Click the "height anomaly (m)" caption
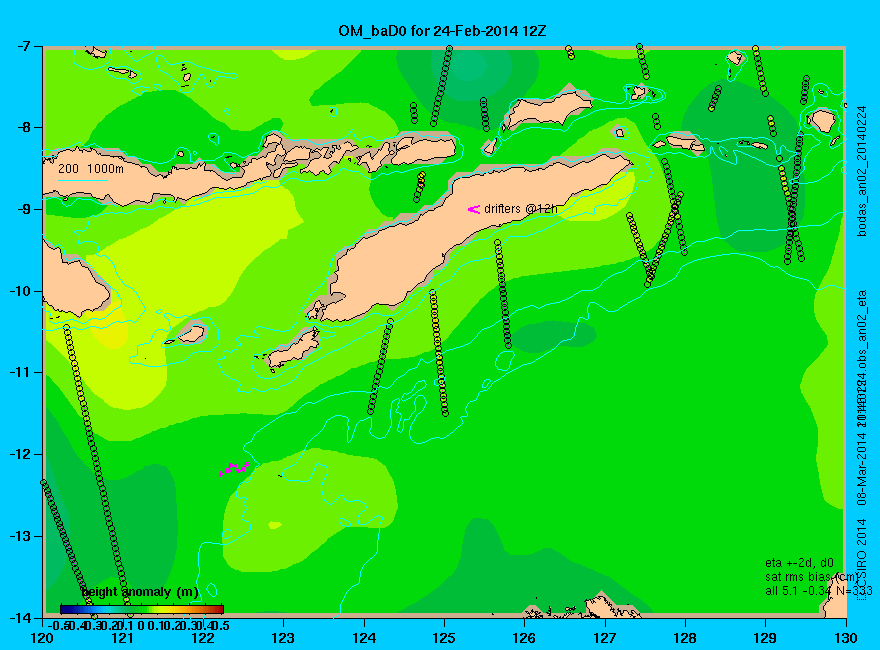The width and height of the screenshot is (880, 650). coord(140,592)
